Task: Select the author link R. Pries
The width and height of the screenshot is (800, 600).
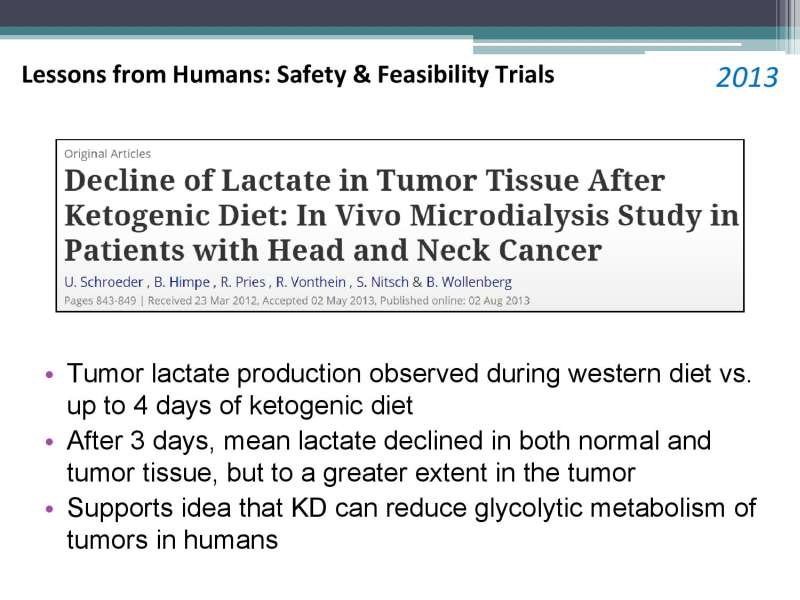Action: [x=243, y=282]
